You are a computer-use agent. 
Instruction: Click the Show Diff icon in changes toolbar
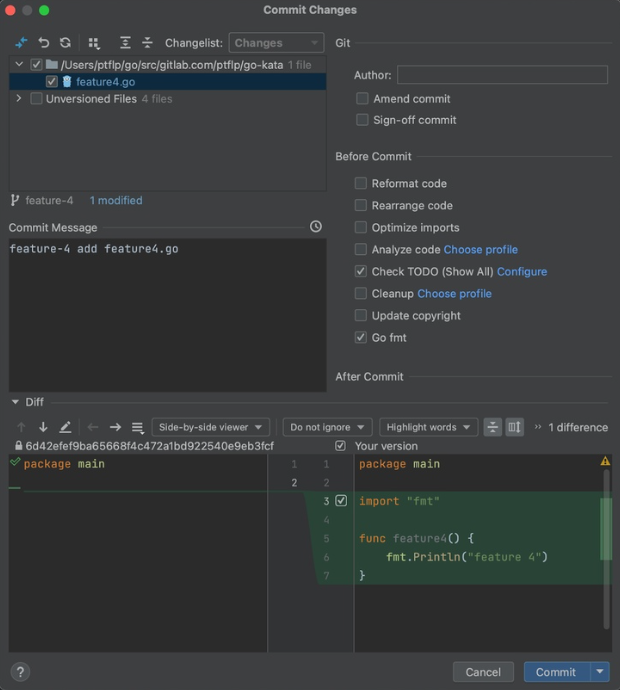point(21,43)
